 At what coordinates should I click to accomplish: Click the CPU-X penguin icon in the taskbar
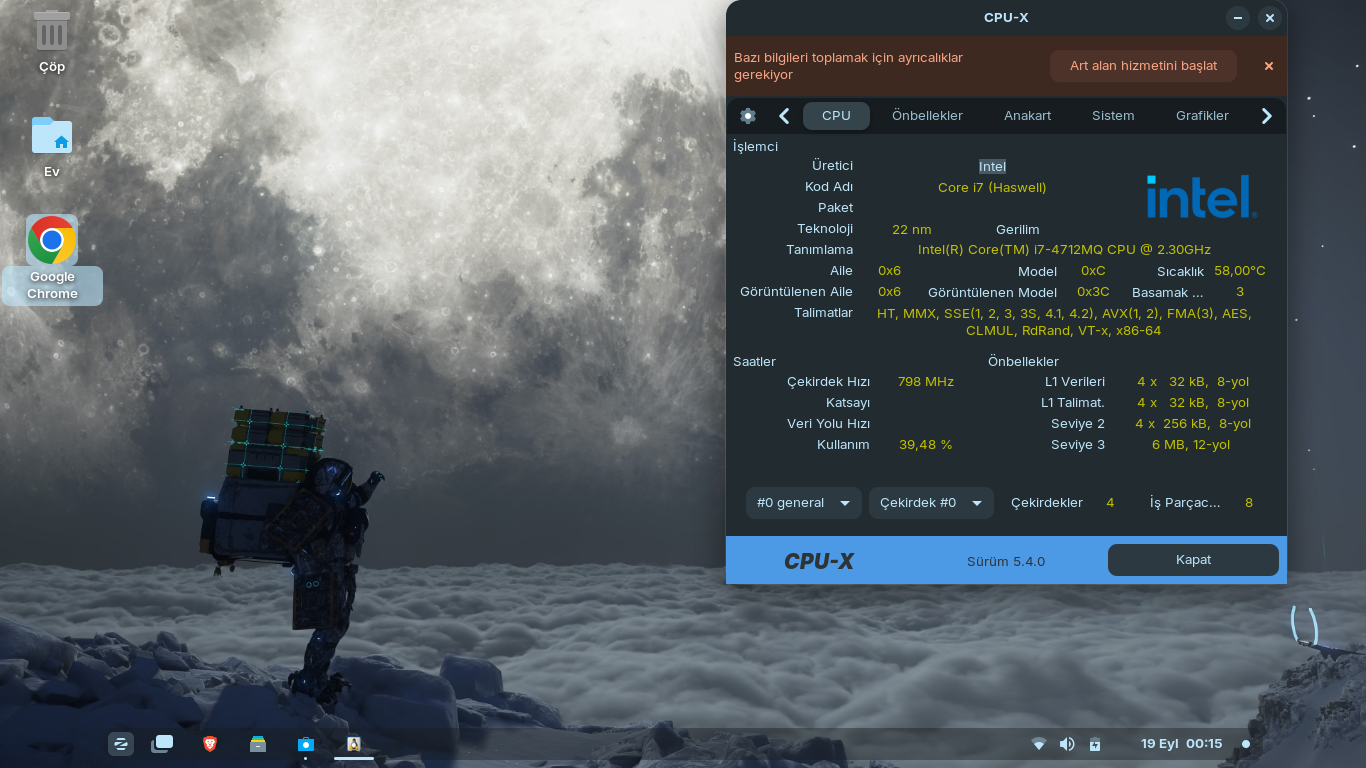[x=353, y=744]
